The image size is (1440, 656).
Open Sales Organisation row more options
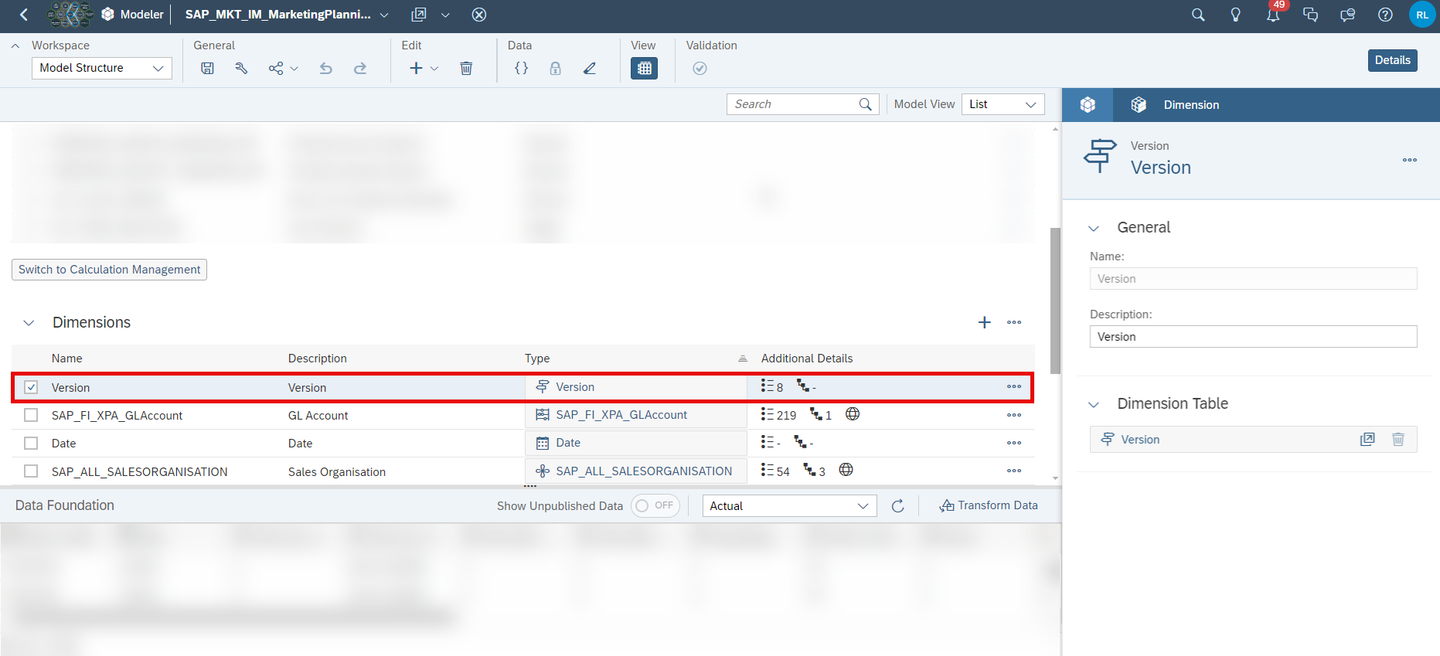1014,471
